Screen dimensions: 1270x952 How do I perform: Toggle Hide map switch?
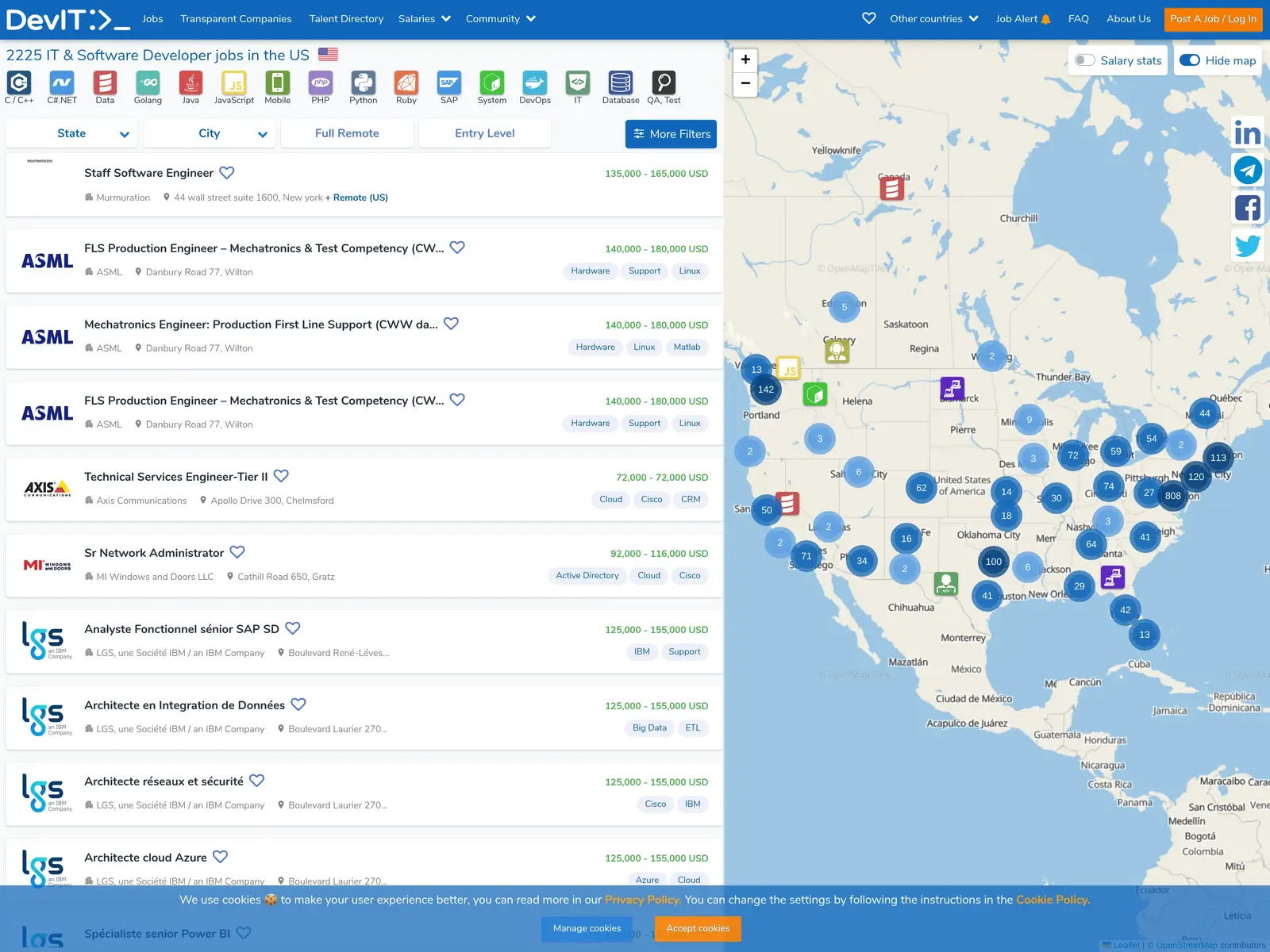[1190, 60]
